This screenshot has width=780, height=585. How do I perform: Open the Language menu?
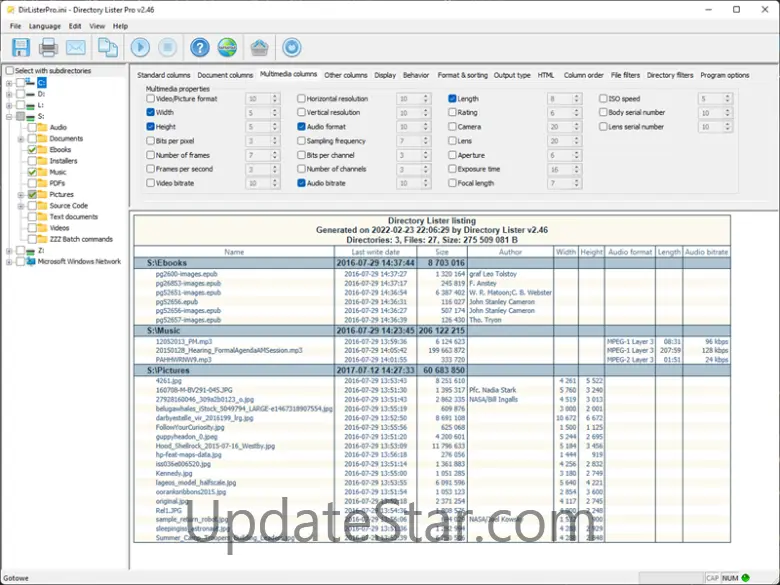(x=45, y=26)
